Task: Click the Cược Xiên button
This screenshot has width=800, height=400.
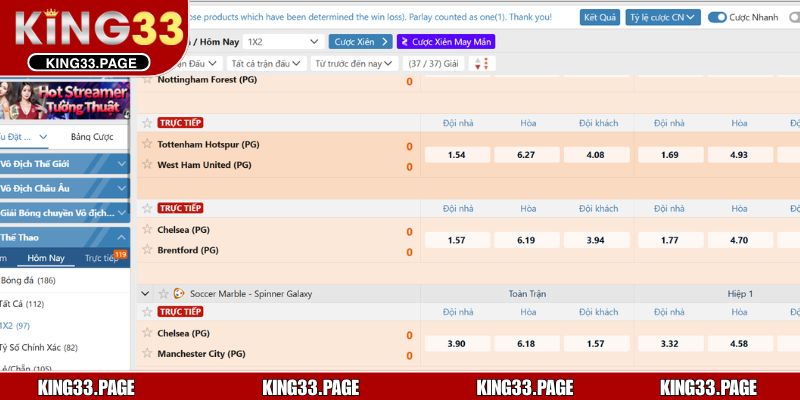Action: click(x=360, y=42)
